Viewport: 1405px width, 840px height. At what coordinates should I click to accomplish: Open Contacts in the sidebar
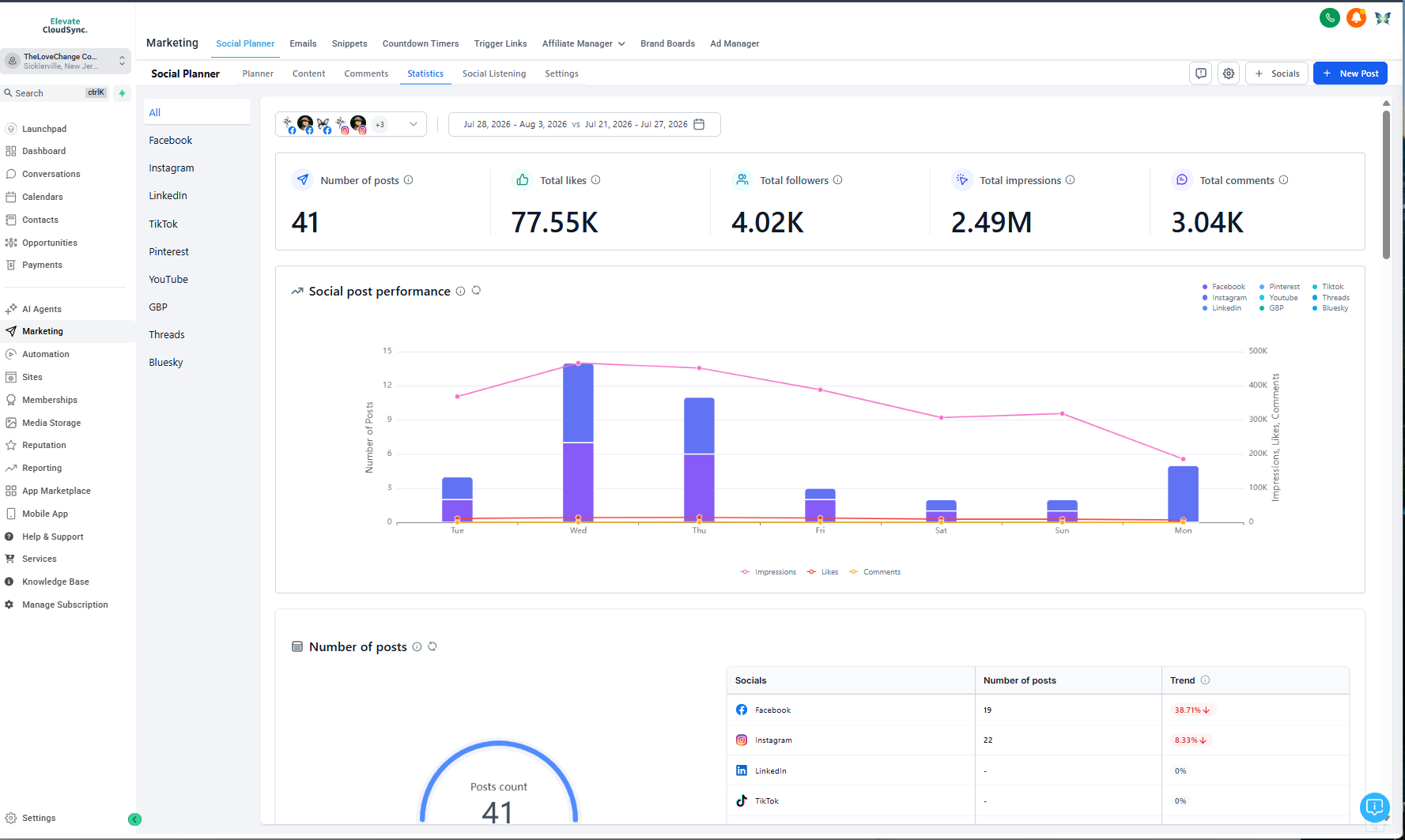click(40, 220)
